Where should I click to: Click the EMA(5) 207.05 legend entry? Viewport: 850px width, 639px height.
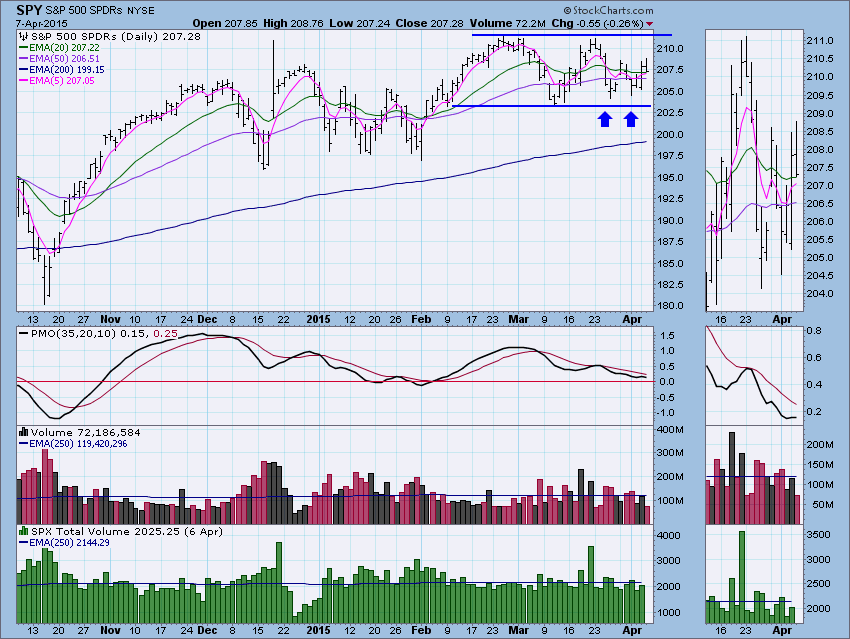62,81
